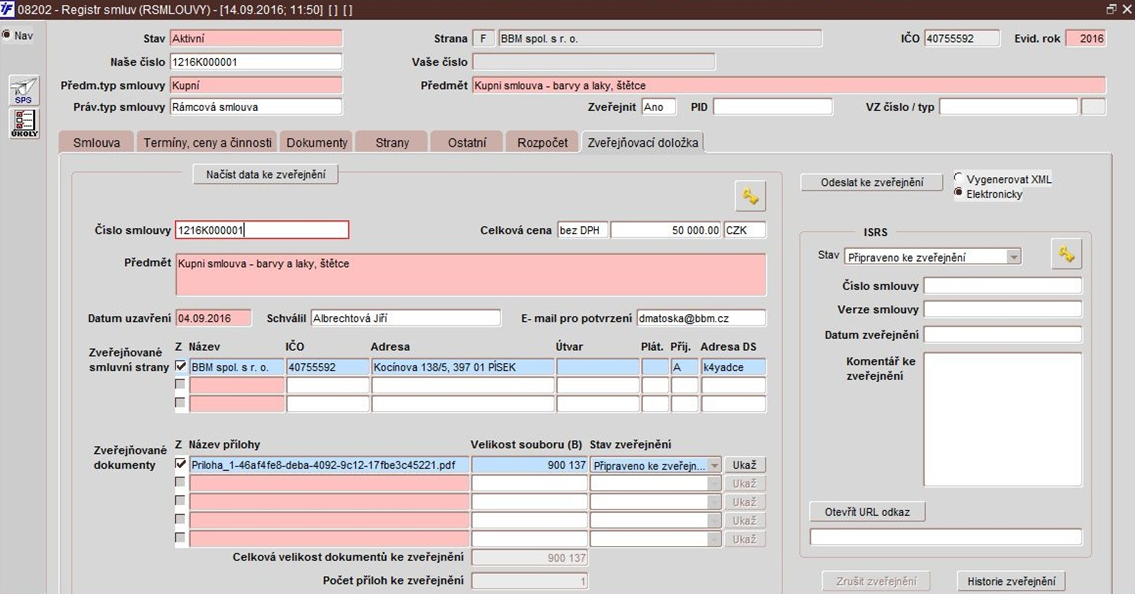Click the yellow key icon above Celková cena
The height and width of the screenshot is (594, 1135).
pyautogui.click(x=751, y=196)
